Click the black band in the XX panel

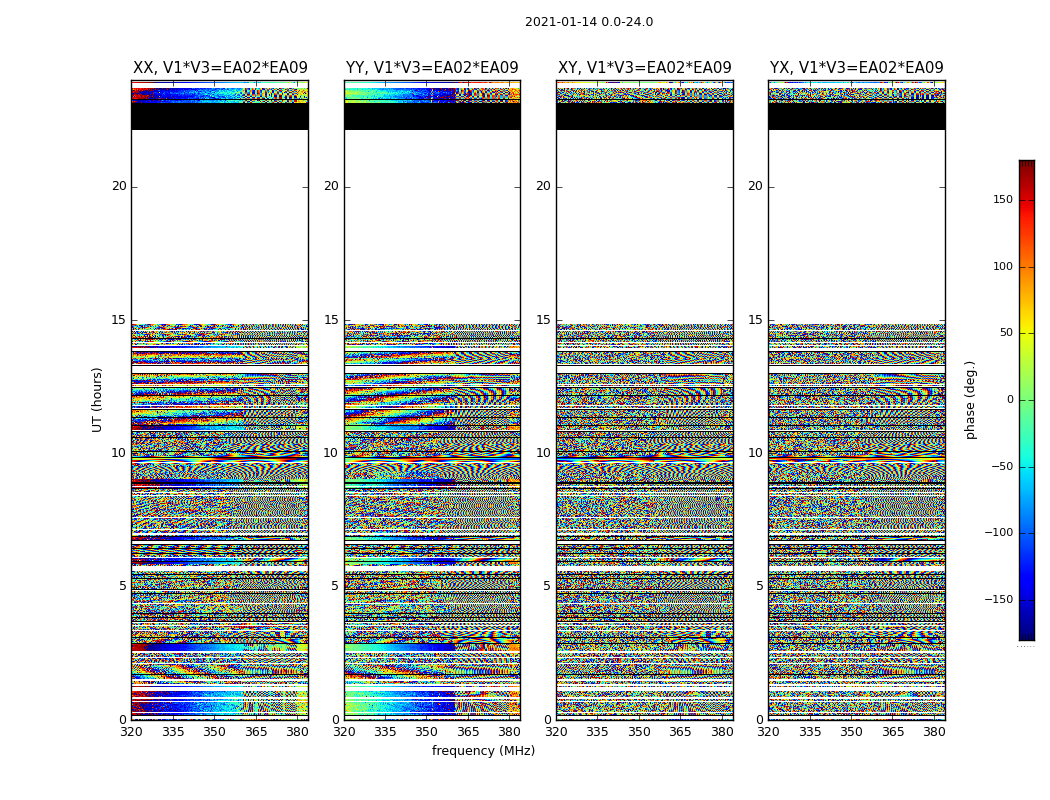tap(220, 116)
